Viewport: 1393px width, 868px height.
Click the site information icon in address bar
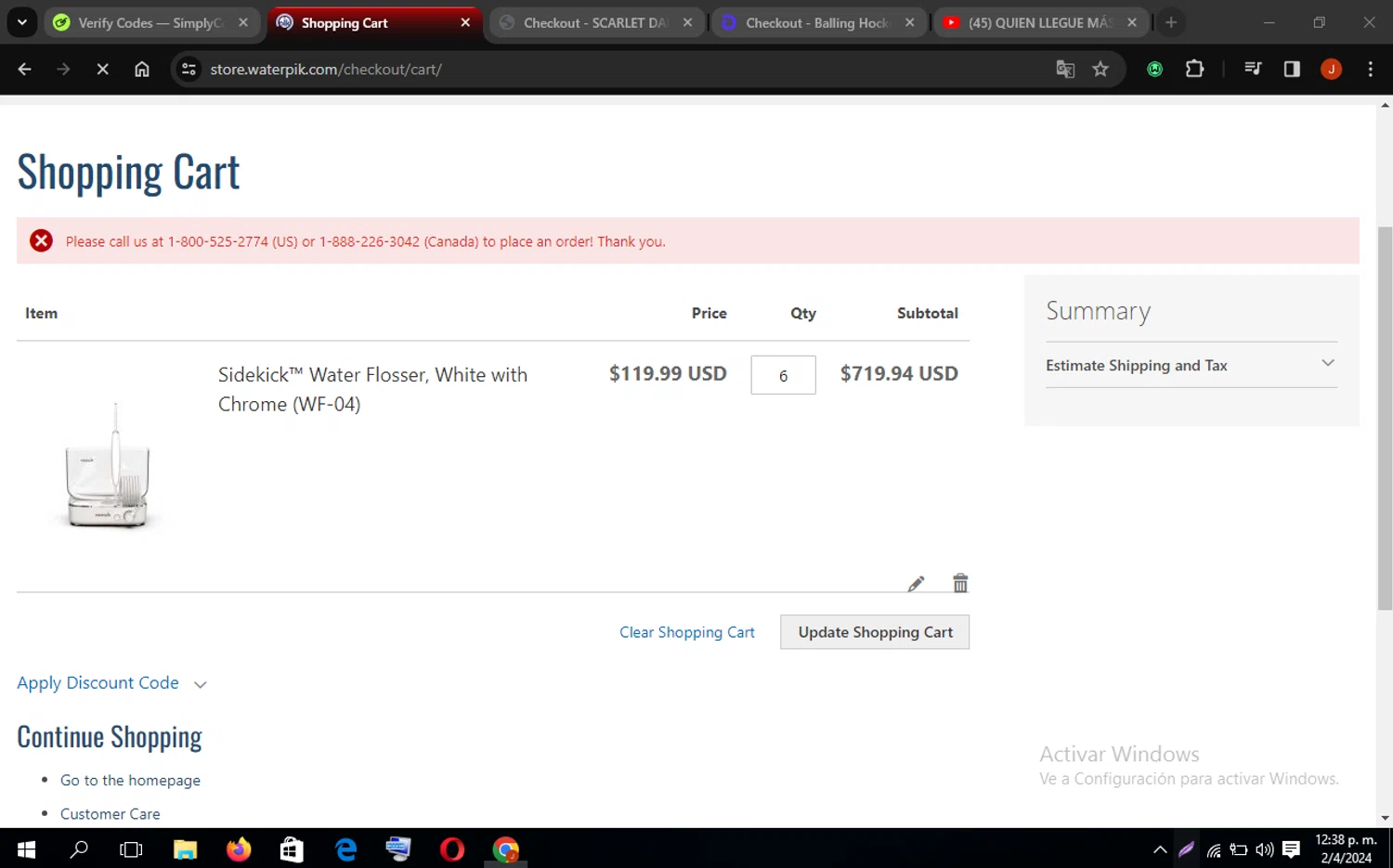tap(189, 69)
